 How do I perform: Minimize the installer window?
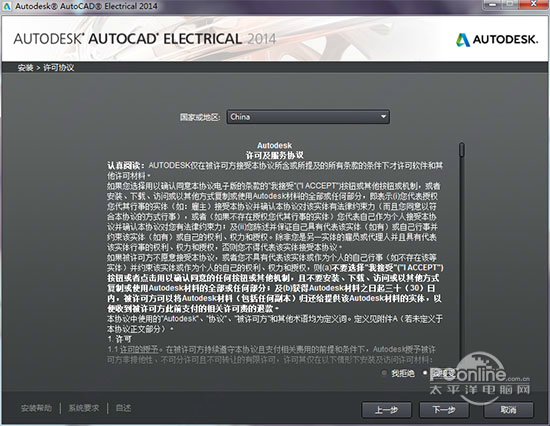pos(492,4)
